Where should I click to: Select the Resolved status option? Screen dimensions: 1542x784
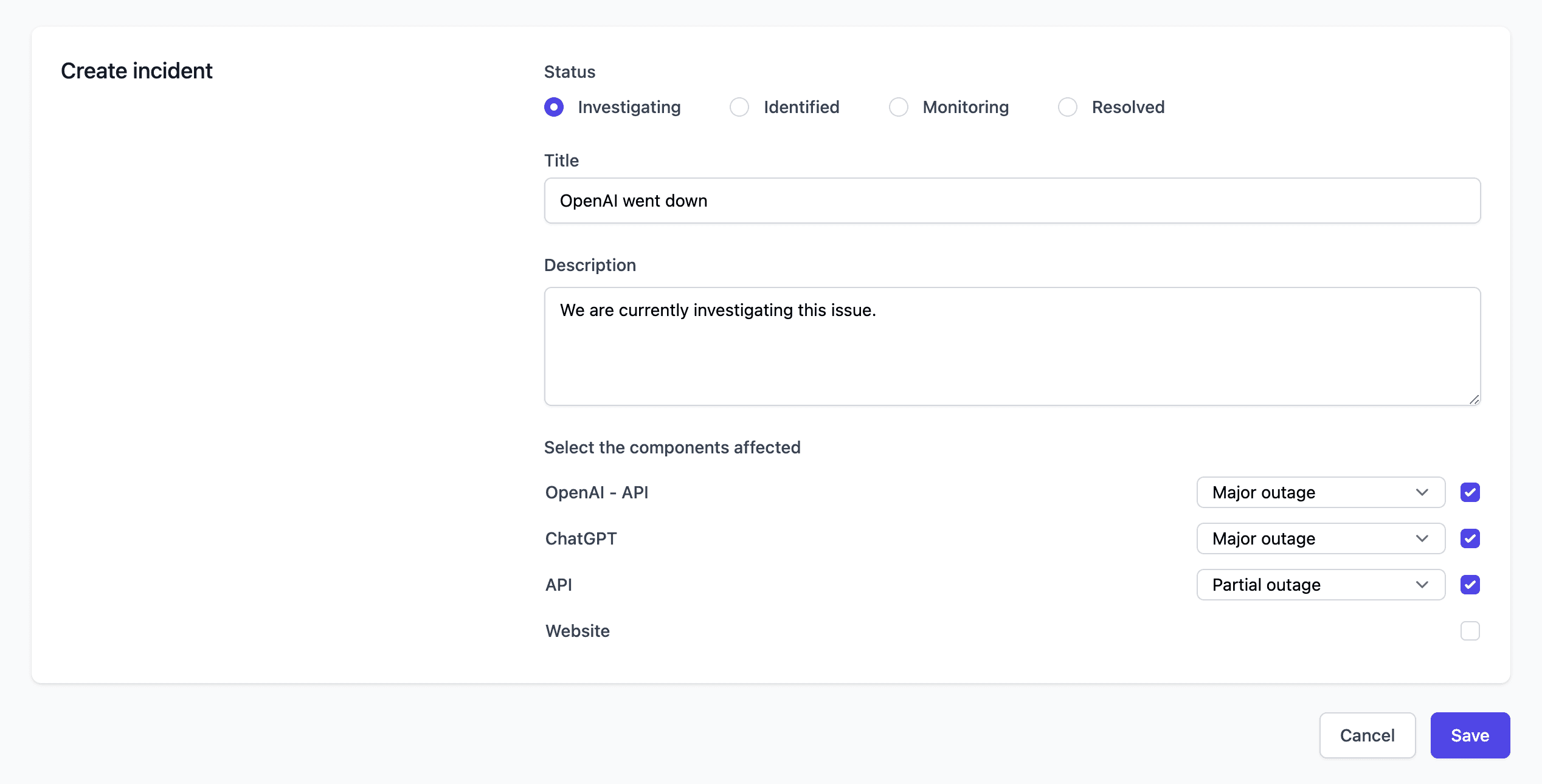pyautogui.click(x=1068, y=107)
